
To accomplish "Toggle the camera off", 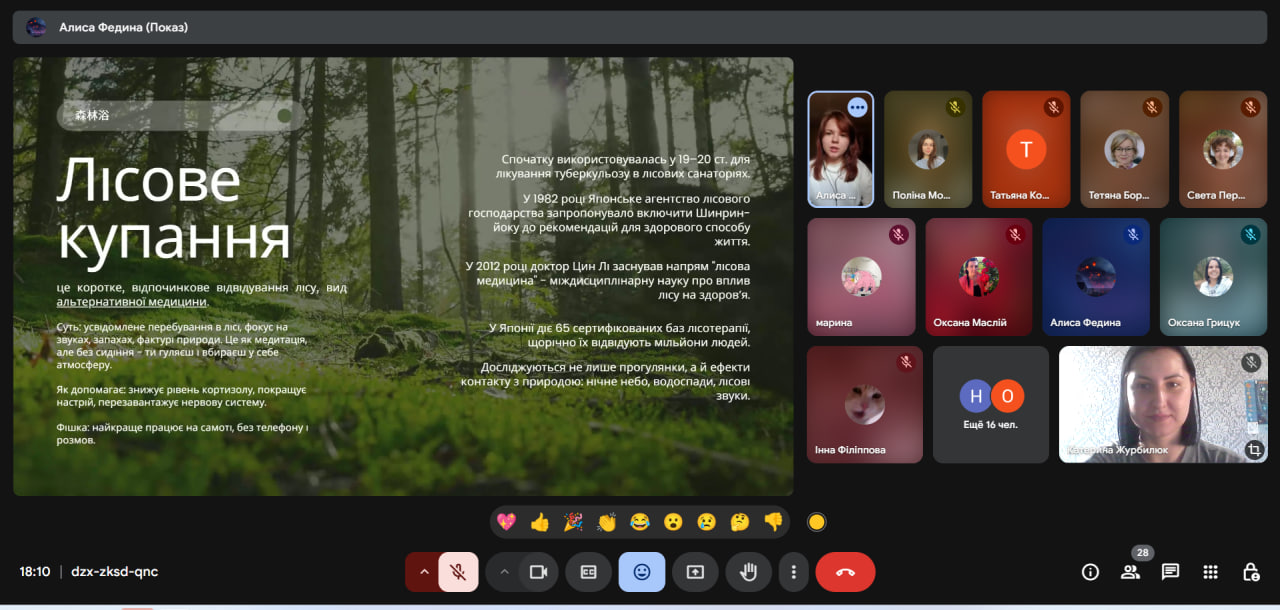I will 538,572.
